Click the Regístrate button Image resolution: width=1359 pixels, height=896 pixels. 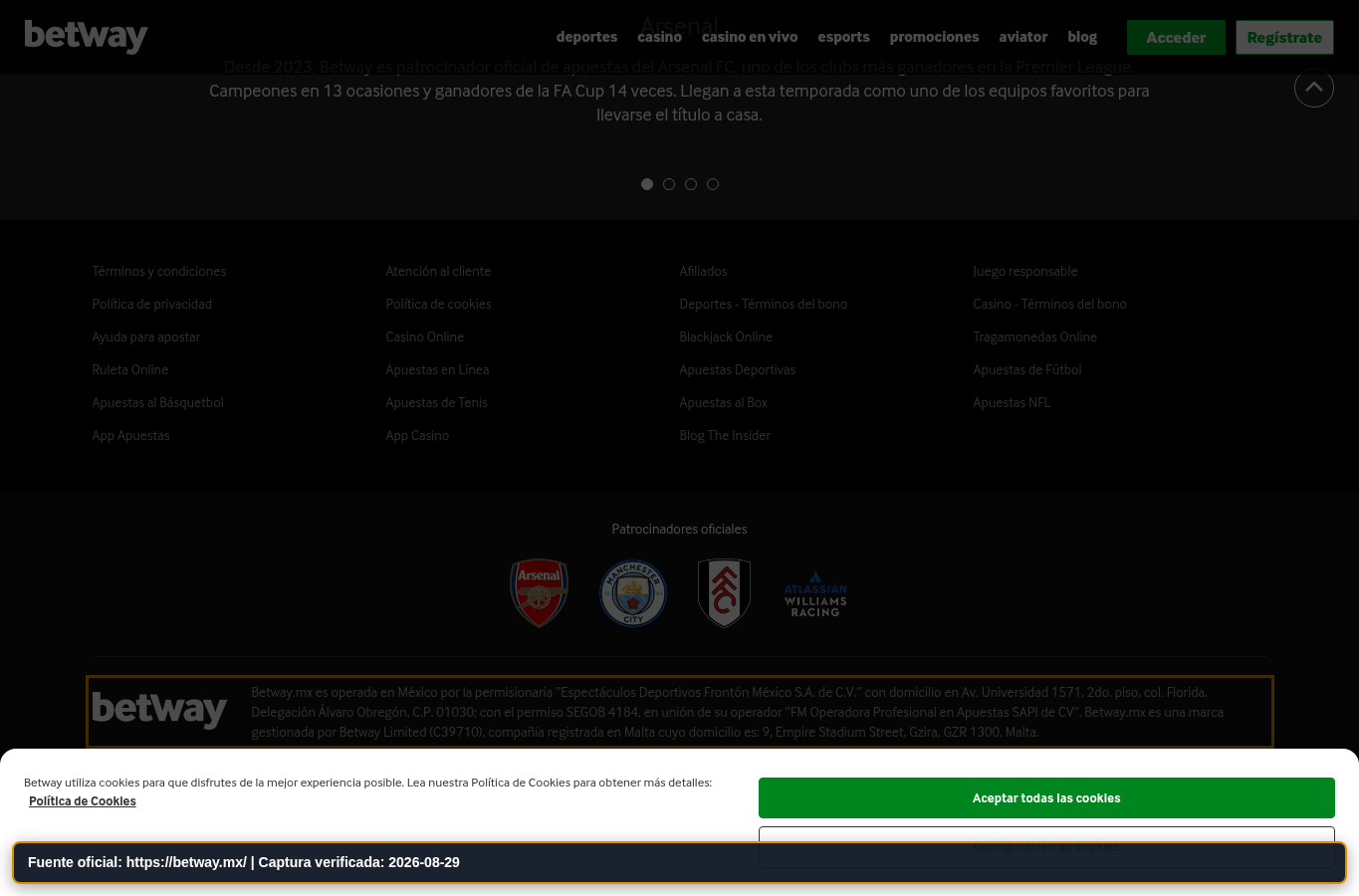[1284, 38]
